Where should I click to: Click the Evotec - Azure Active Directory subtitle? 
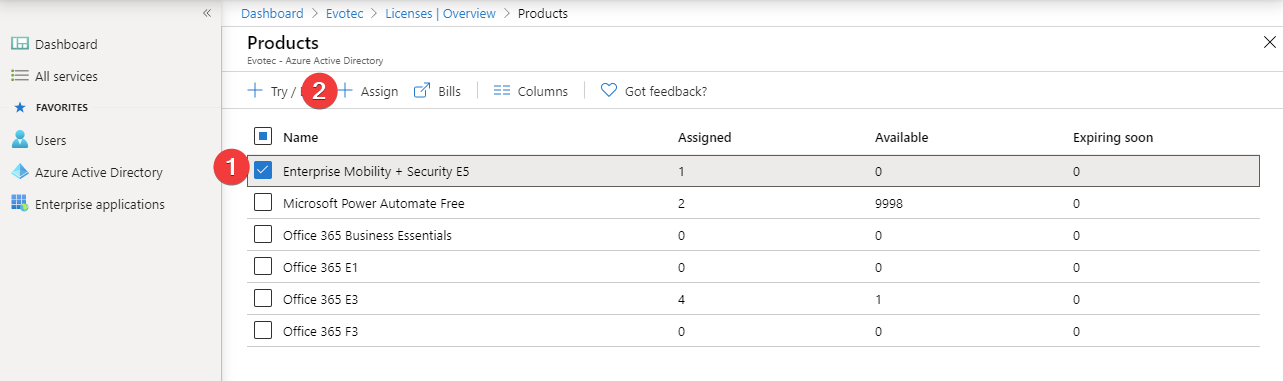coord(315,61)
